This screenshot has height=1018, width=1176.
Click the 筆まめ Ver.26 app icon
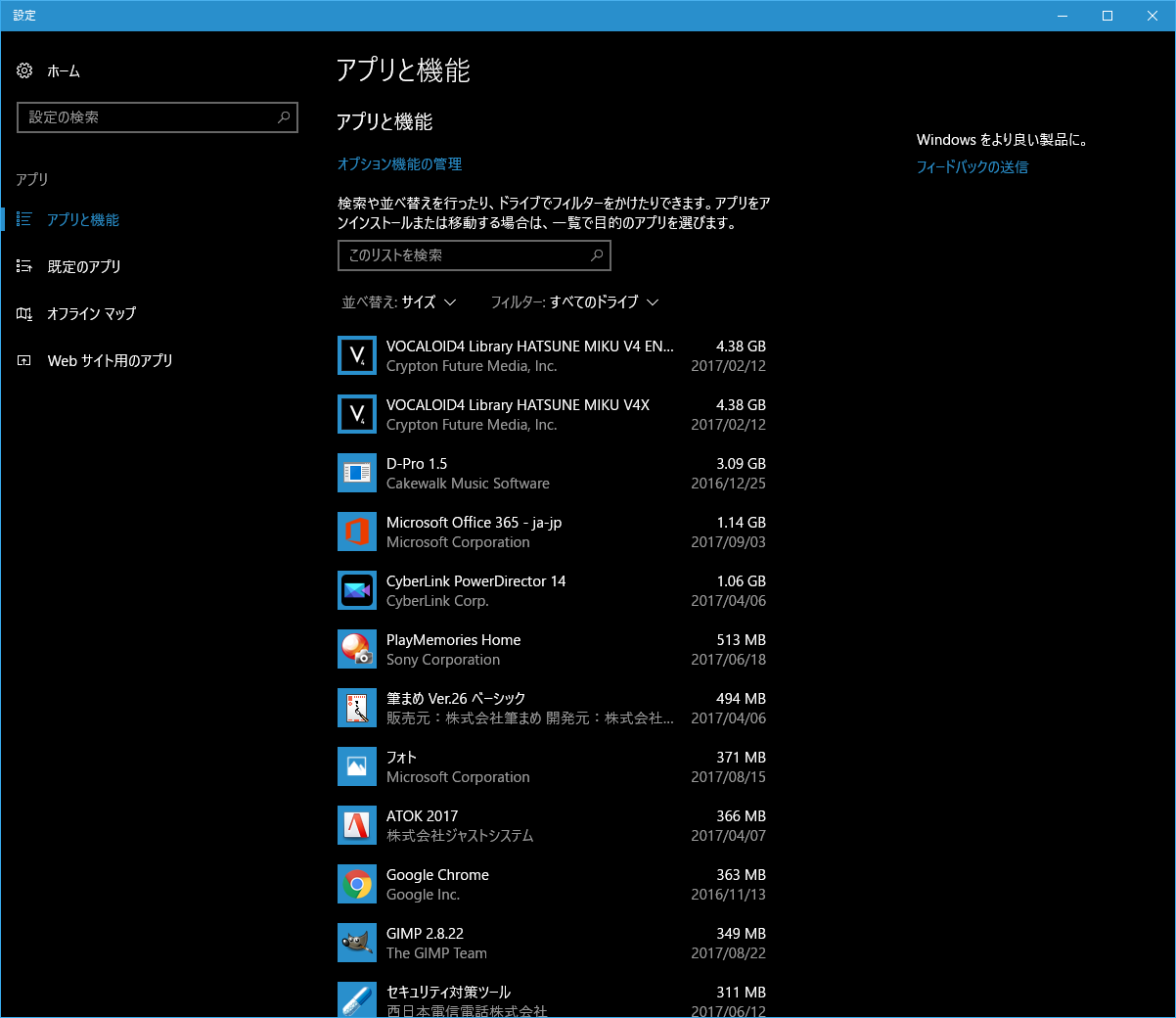pyautogui.click(x=357, y=708)
